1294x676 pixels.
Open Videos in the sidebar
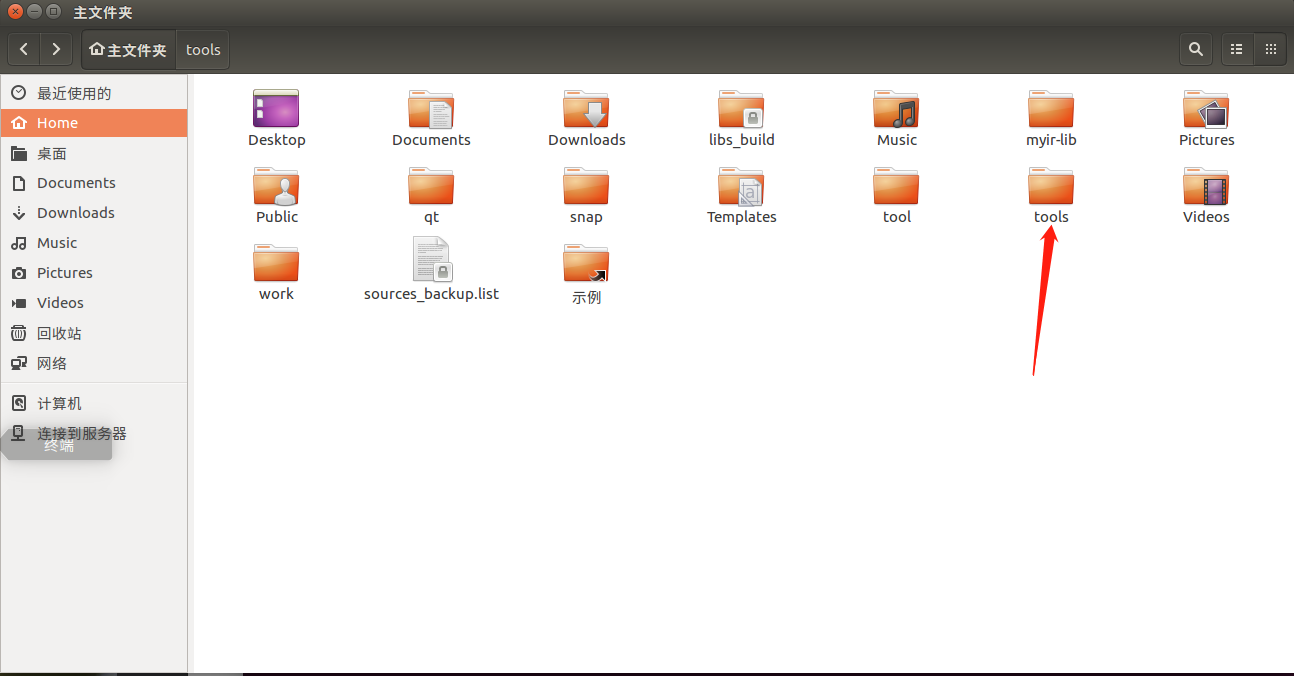tap(94, 303)
